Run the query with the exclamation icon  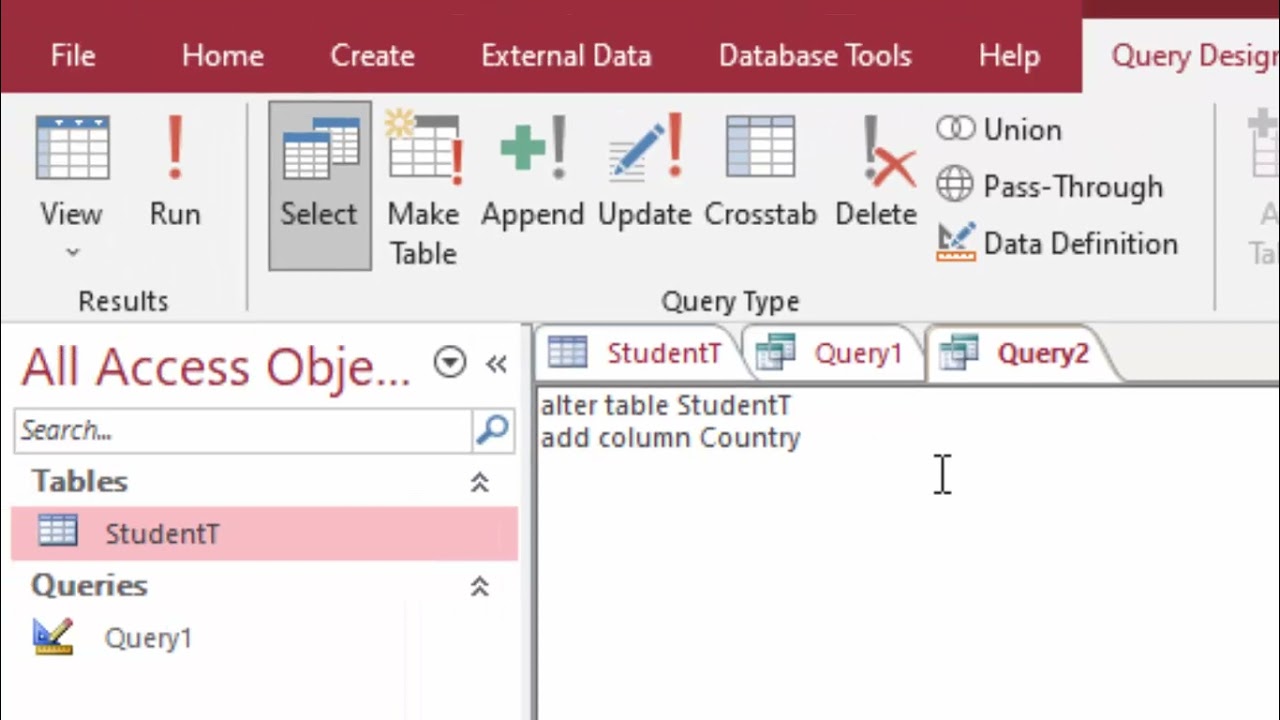(175, 170)
